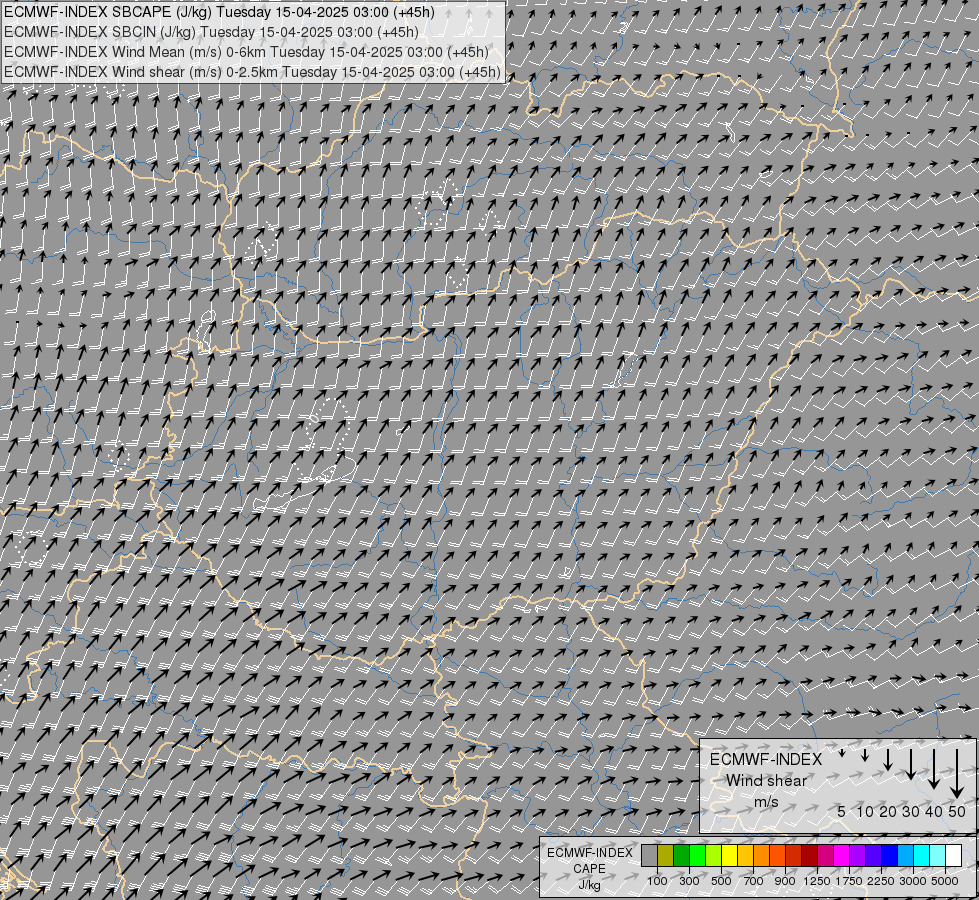Pick the dark green CAPE legend swatch

[682, 856]
